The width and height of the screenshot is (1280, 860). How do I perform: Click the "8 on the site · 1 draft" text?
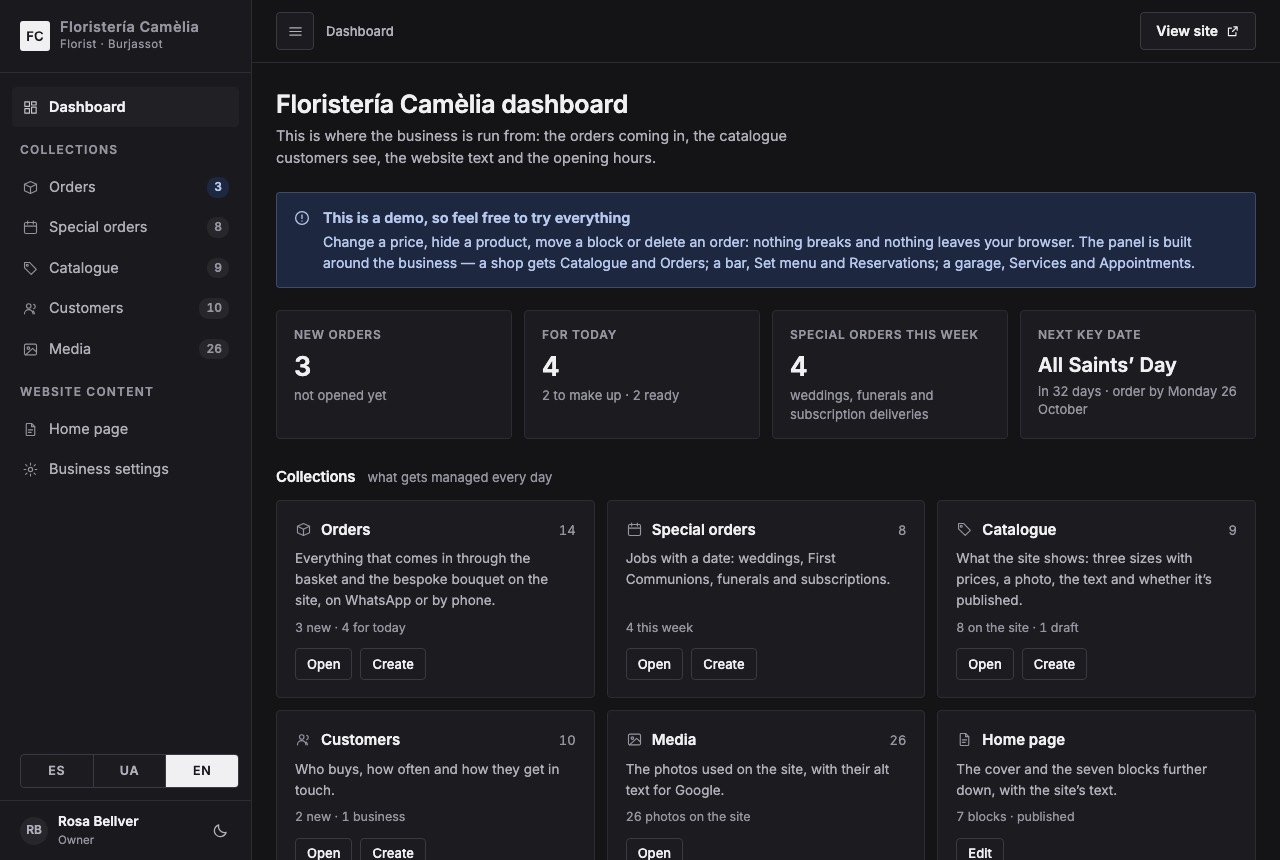(x=1017, y=628)
